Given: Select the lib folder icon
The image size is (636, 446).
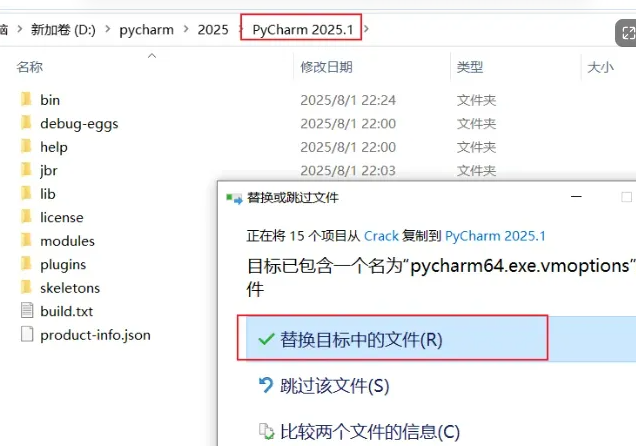Looking at the screenshot, I should click(x=26, y=193).
